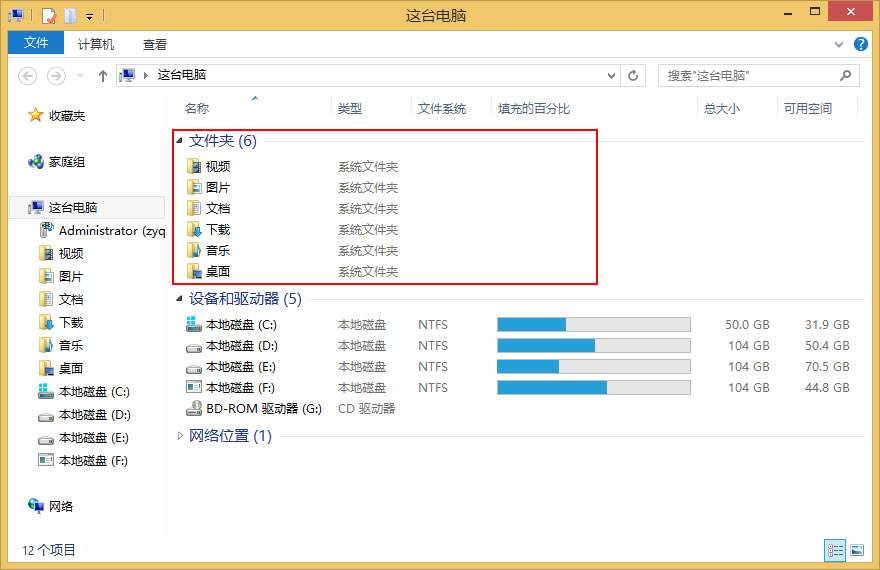This screenshot has height=570, width=880.
Task: Open 本地磁盘 (E:) in the navigation pane
Action: coord(94,438)
